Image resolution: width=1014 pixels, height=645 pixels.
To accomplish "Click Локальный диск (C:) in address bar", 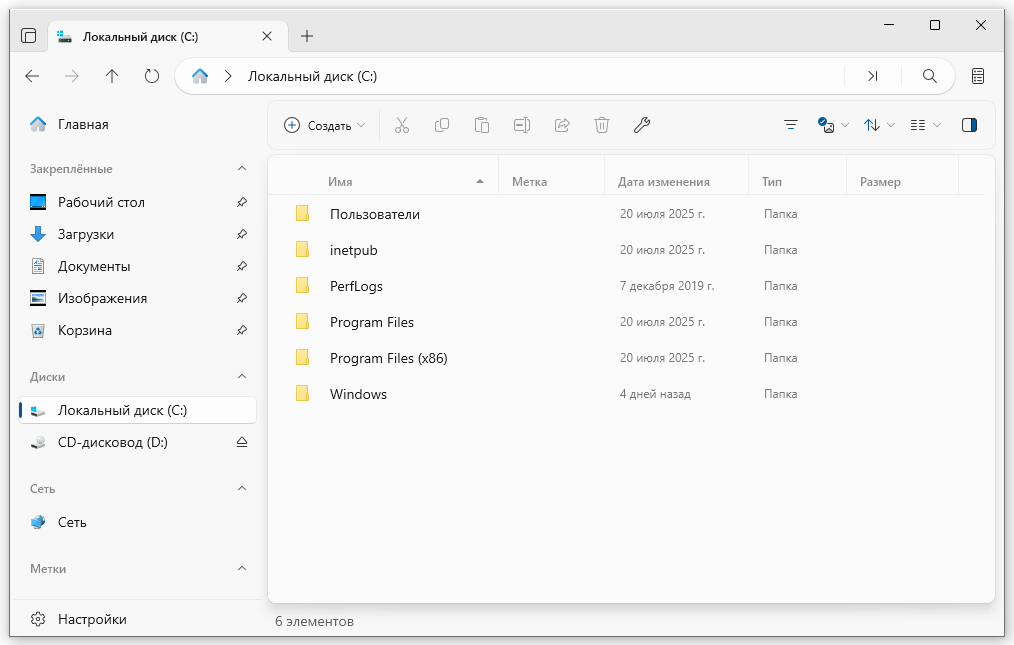I will pos(312,76).
